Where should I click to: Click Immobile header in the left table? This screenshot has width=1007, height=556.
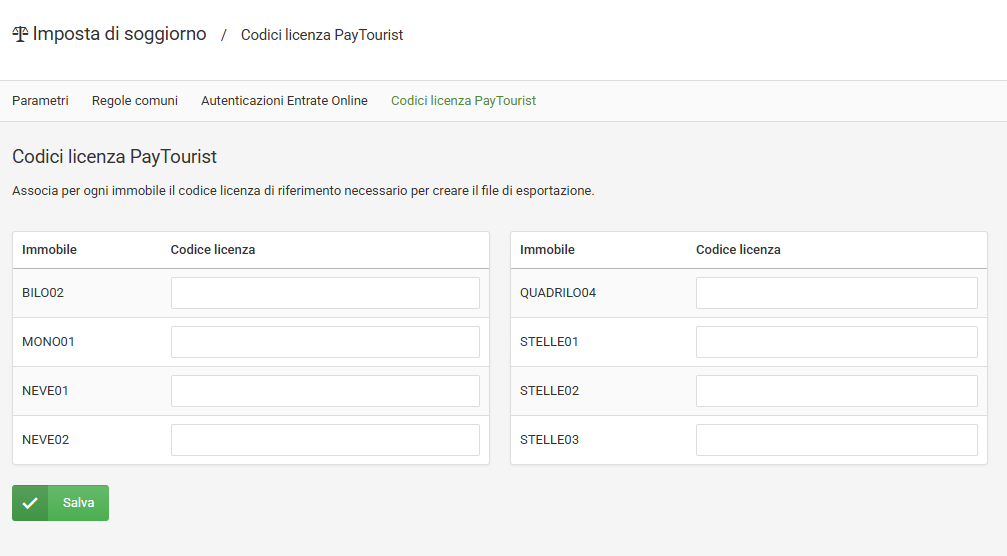coord(49,250)
